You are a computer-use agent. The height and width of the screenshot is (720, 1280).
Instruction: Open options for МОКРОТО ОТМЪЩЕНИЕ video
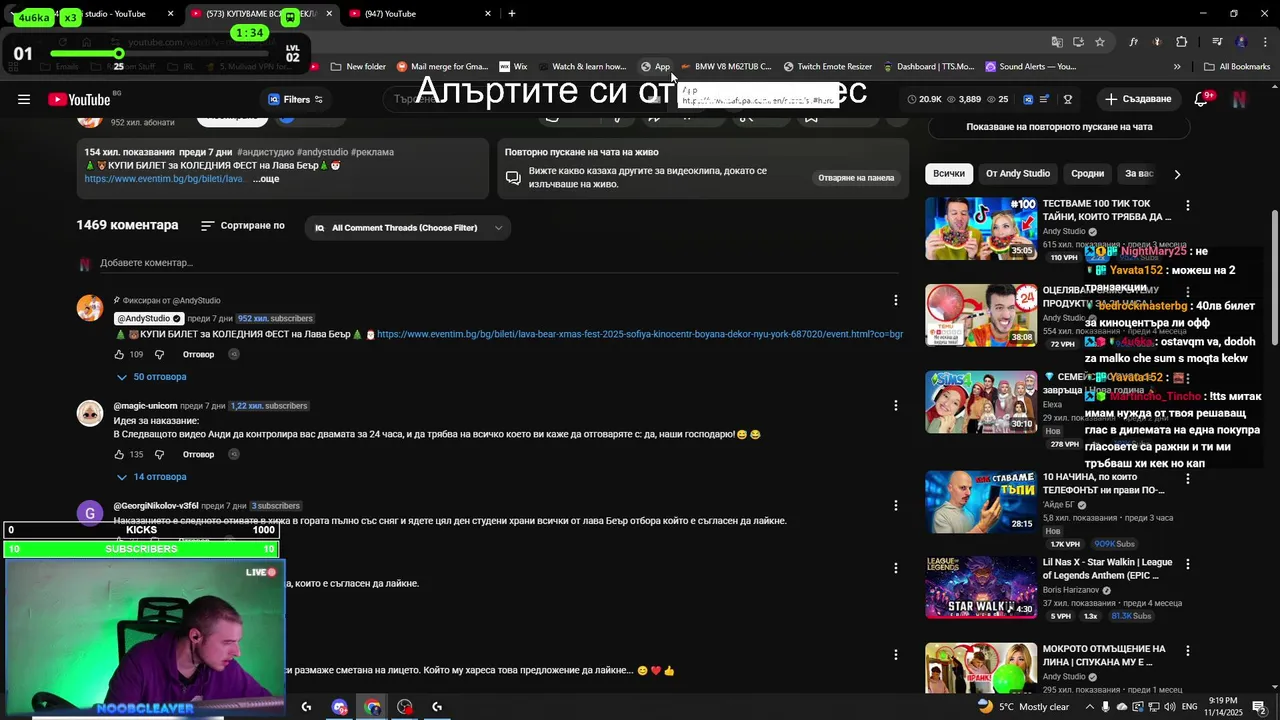pos(1187,650)
